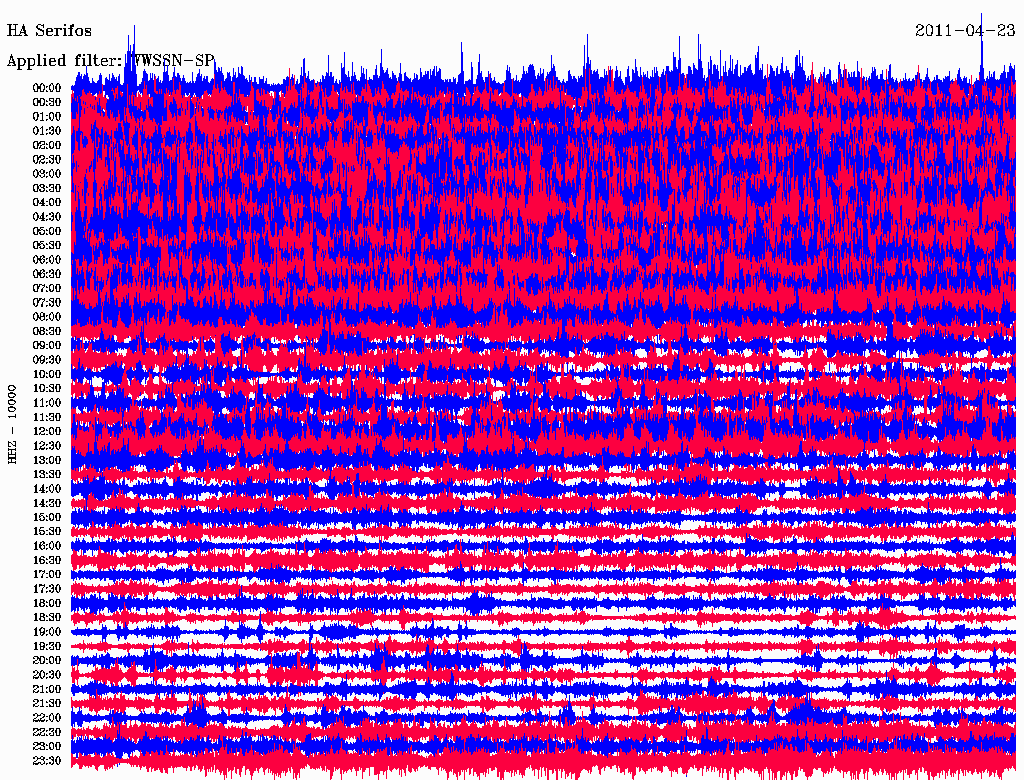This screenshot has width=1024, height=780.
Task: Select the 07:30 time label
Action: tap(47, 302)
